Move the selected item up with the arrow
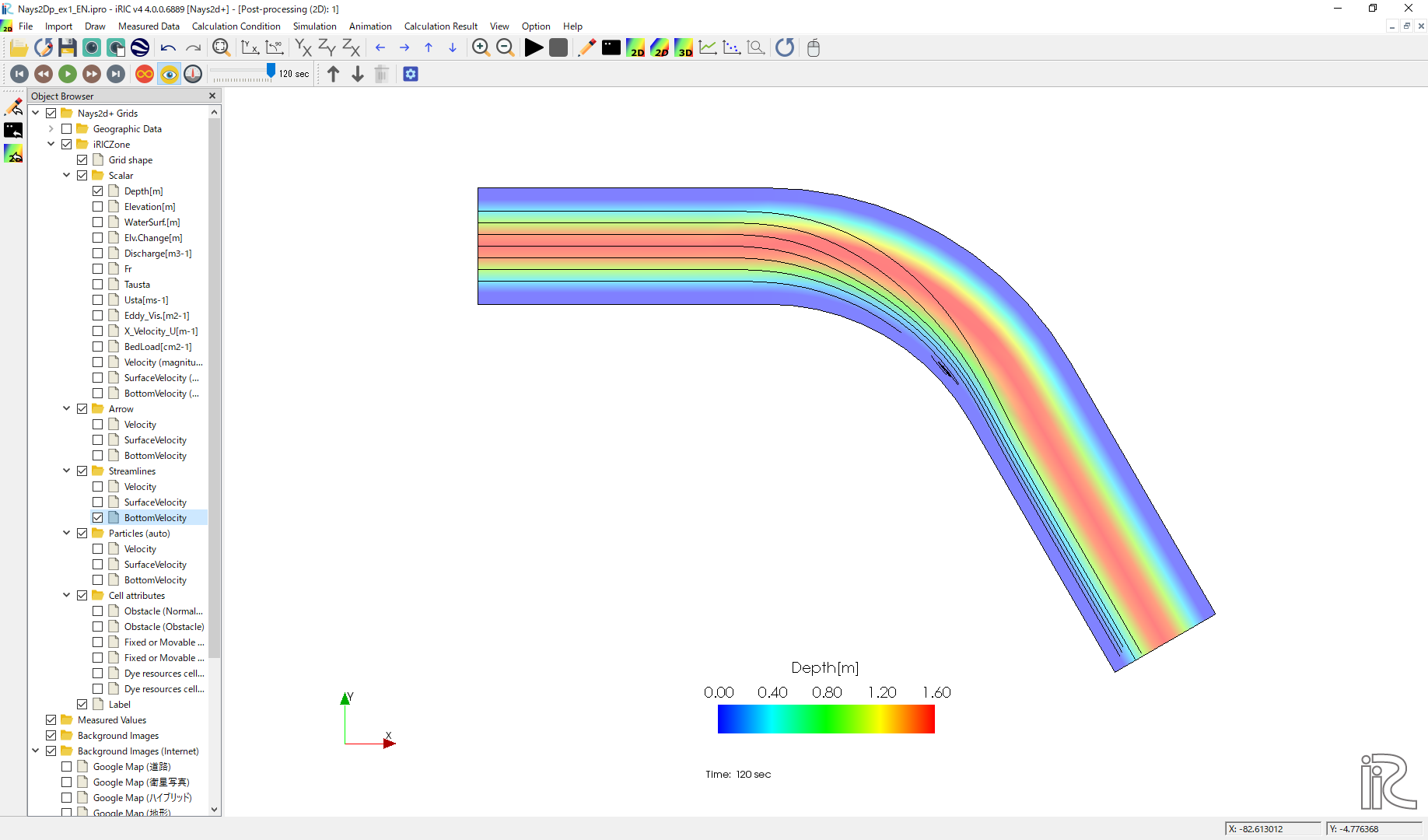 pyautogui.click(x=333, y=74)
